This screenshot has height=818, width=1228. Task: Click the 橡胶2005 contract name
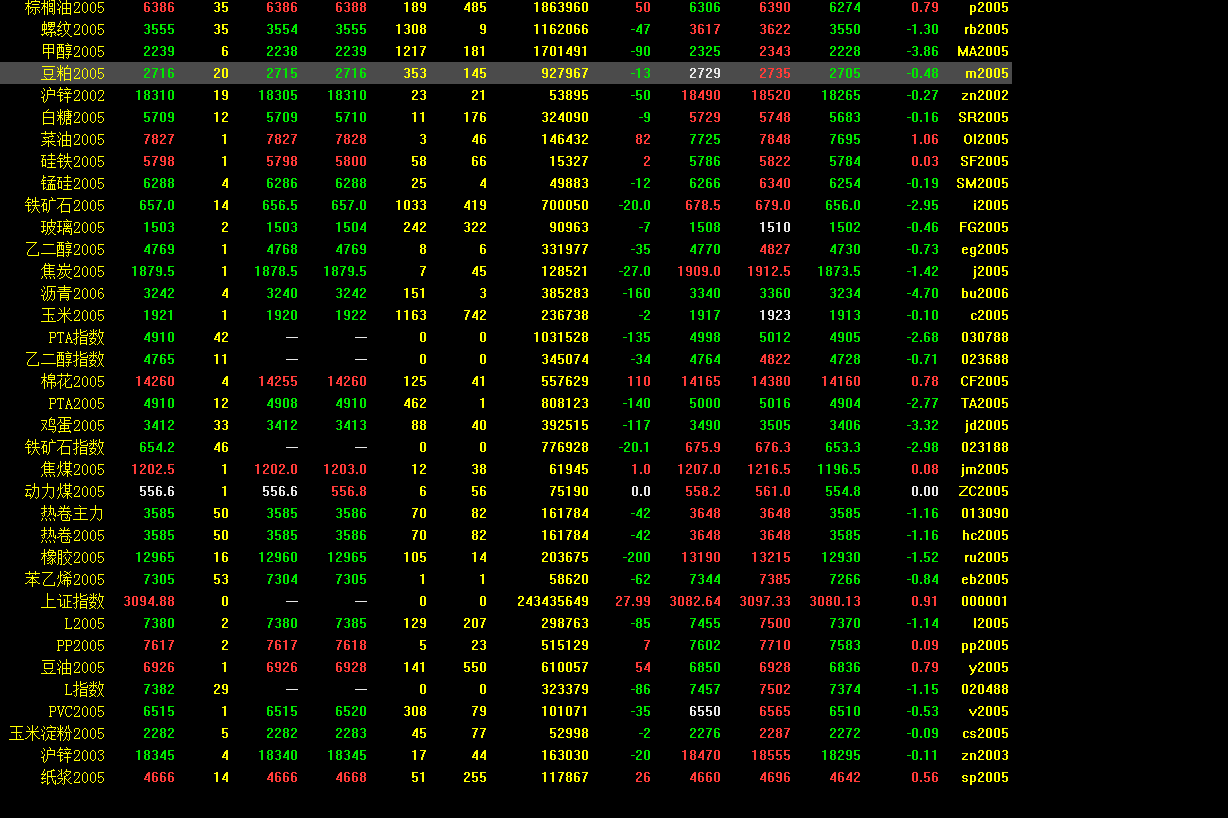coord(72,557)
